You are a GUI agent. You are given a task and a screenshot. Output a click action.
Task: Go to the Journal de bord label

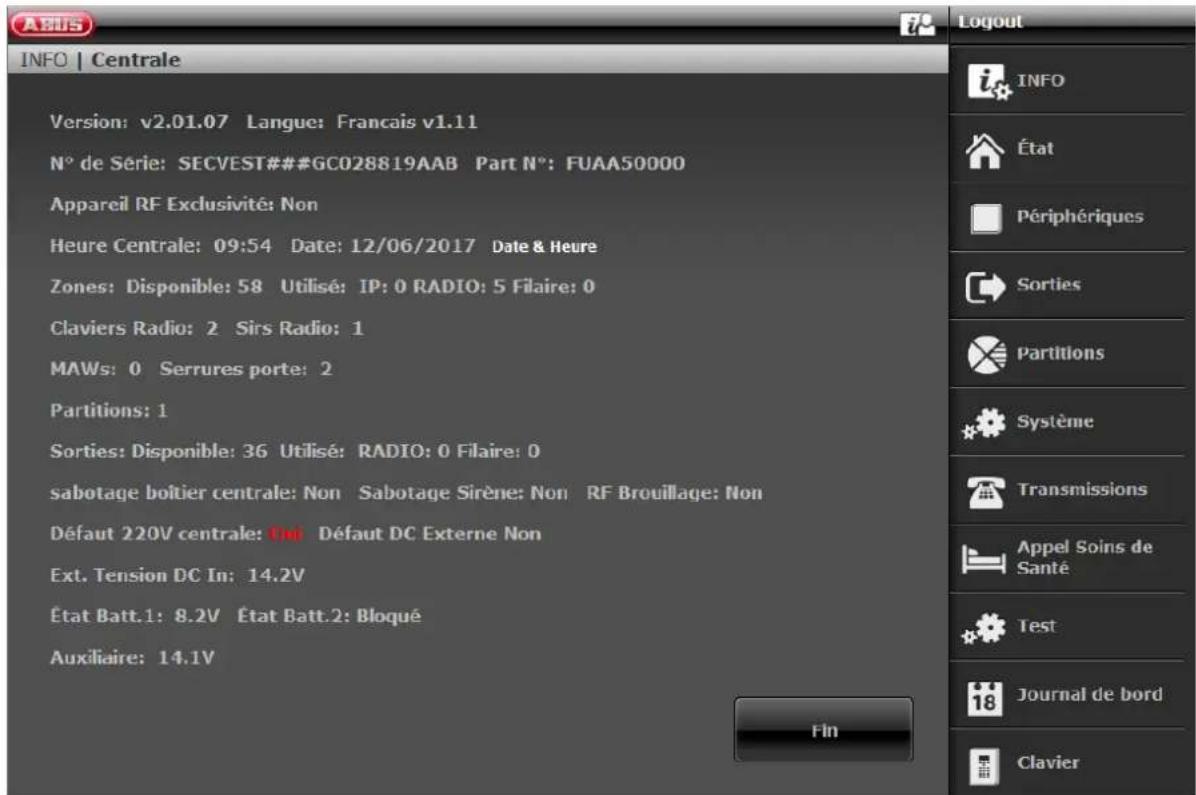[x=1090, y=695]
